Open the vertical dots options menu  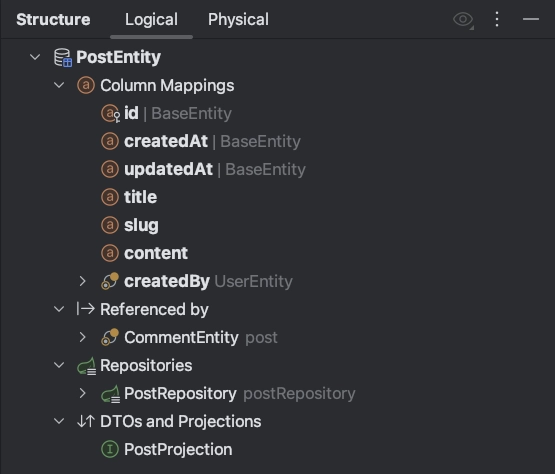(x=497, y=19)
